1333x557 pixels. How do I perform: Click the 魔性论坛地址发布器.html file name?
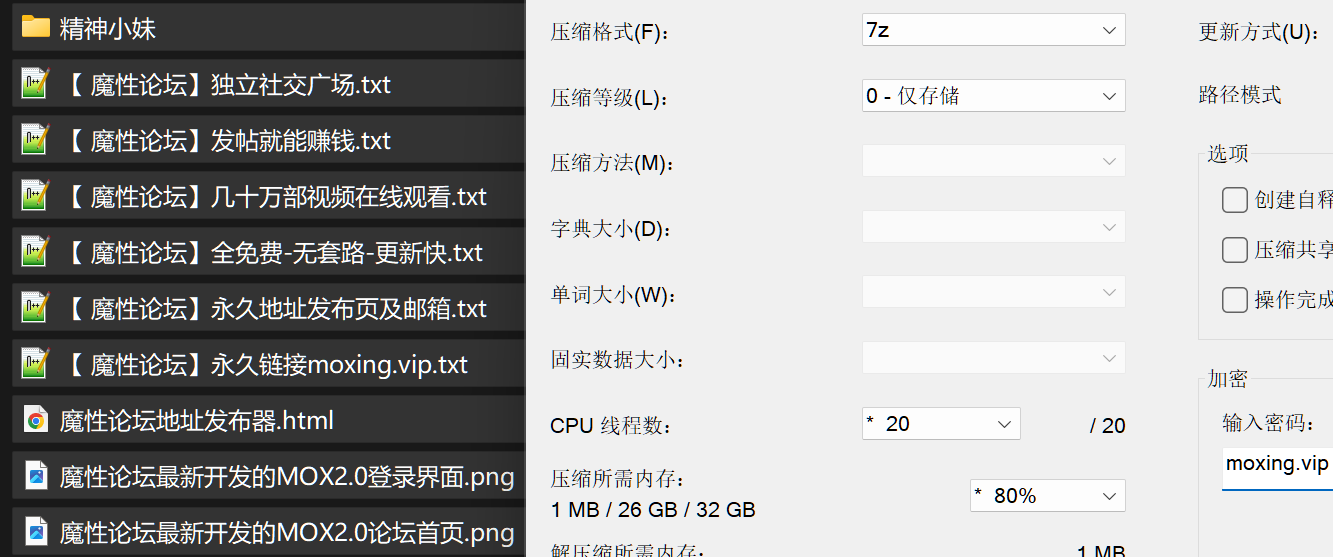pyautogui.click(x=196, y=421)
